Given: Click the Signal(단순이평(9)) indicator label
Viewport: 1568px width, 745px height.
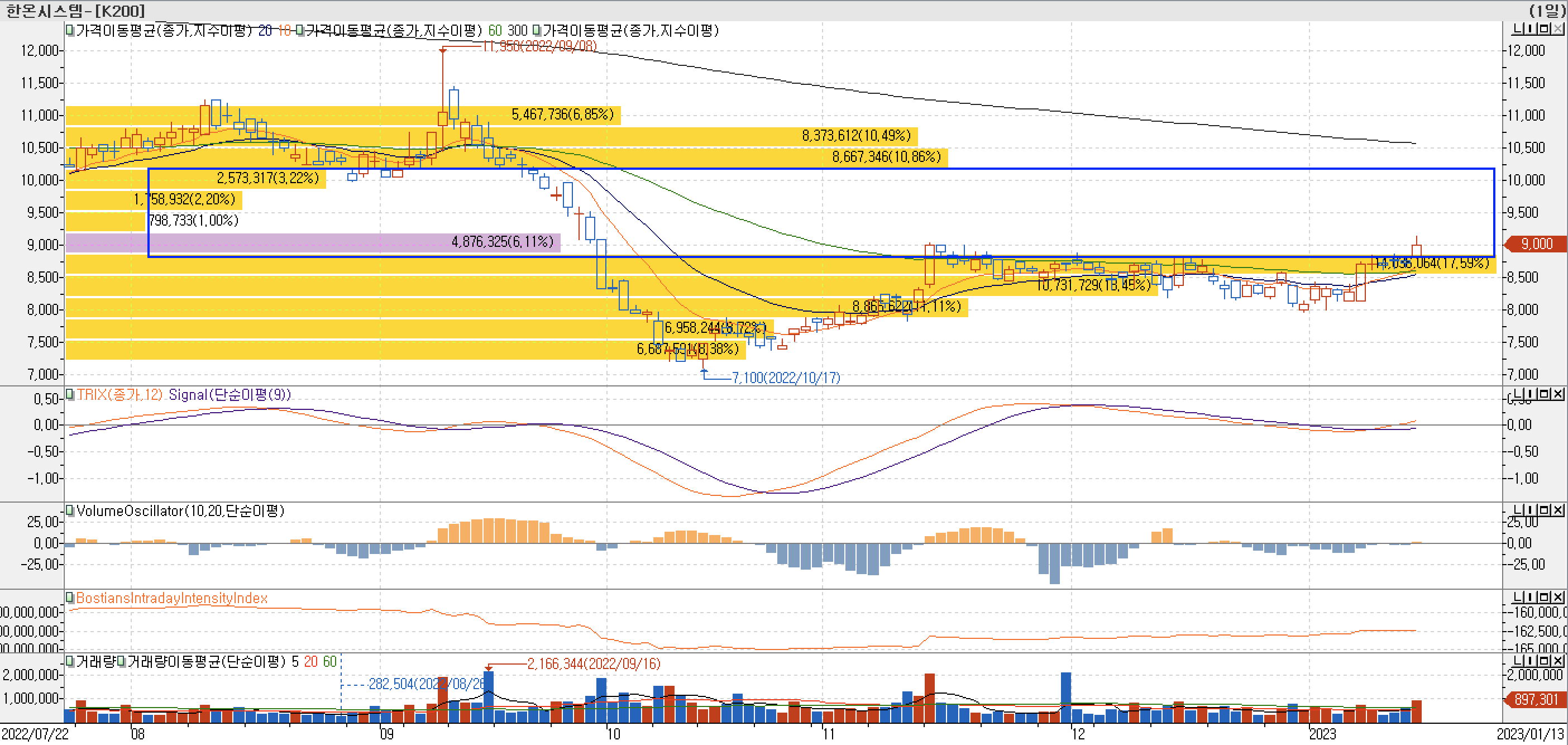Looking at the screenshot, I should (x=230, y=394).
